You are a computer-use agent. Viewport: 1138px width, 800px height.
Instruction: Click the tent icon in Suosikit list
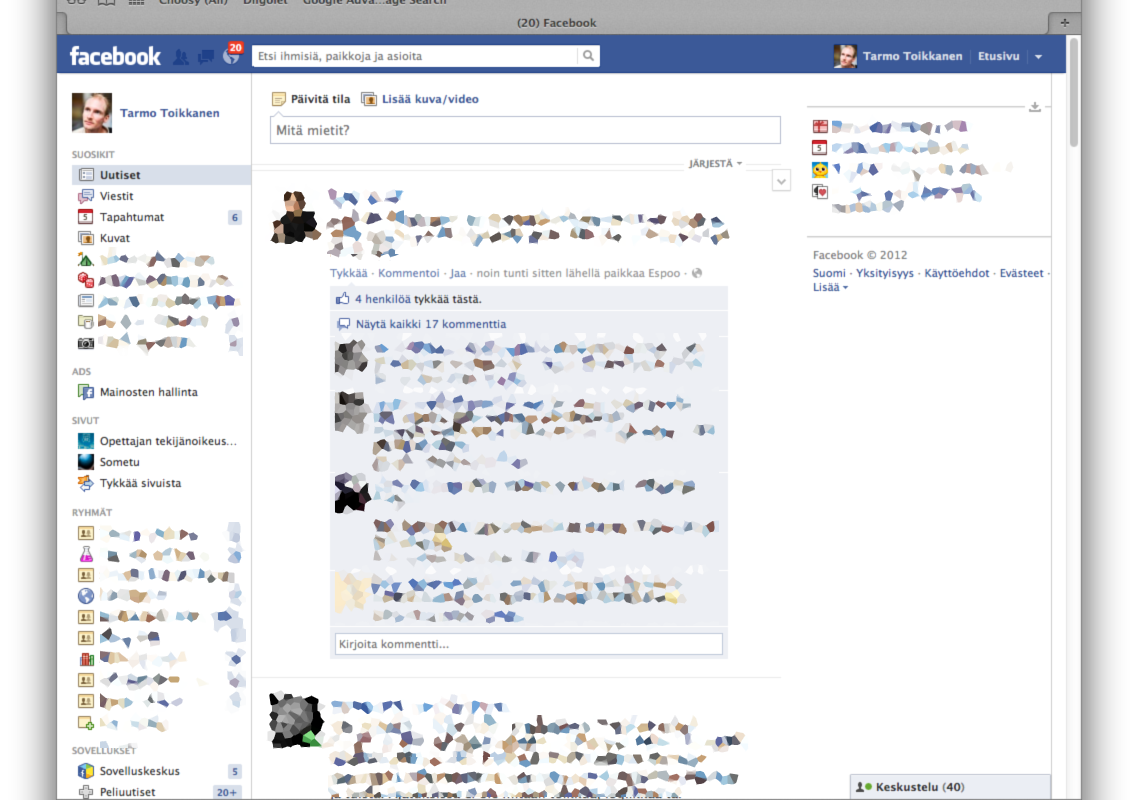(x=86, y=259)
